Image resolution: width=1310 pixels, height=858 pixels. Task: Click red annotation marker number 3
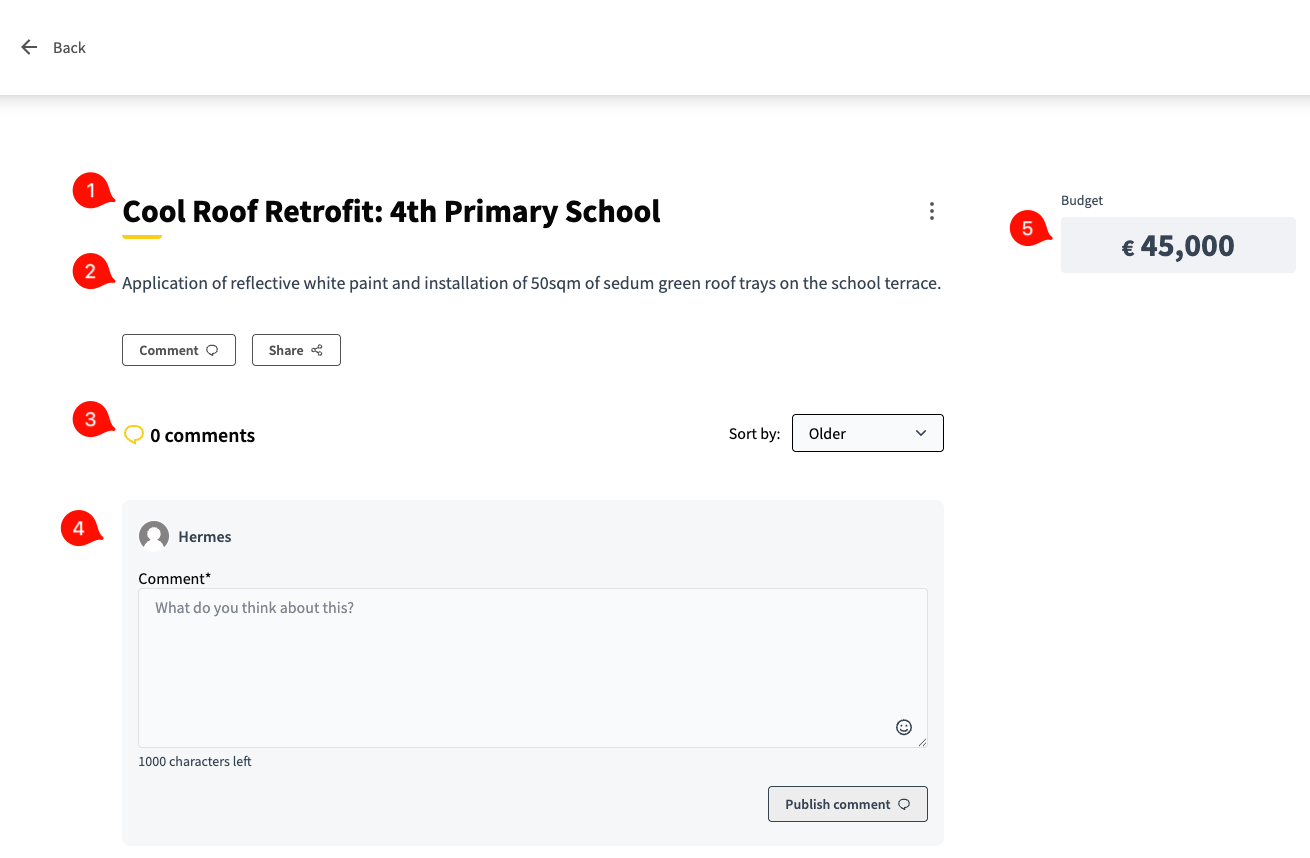91,419
